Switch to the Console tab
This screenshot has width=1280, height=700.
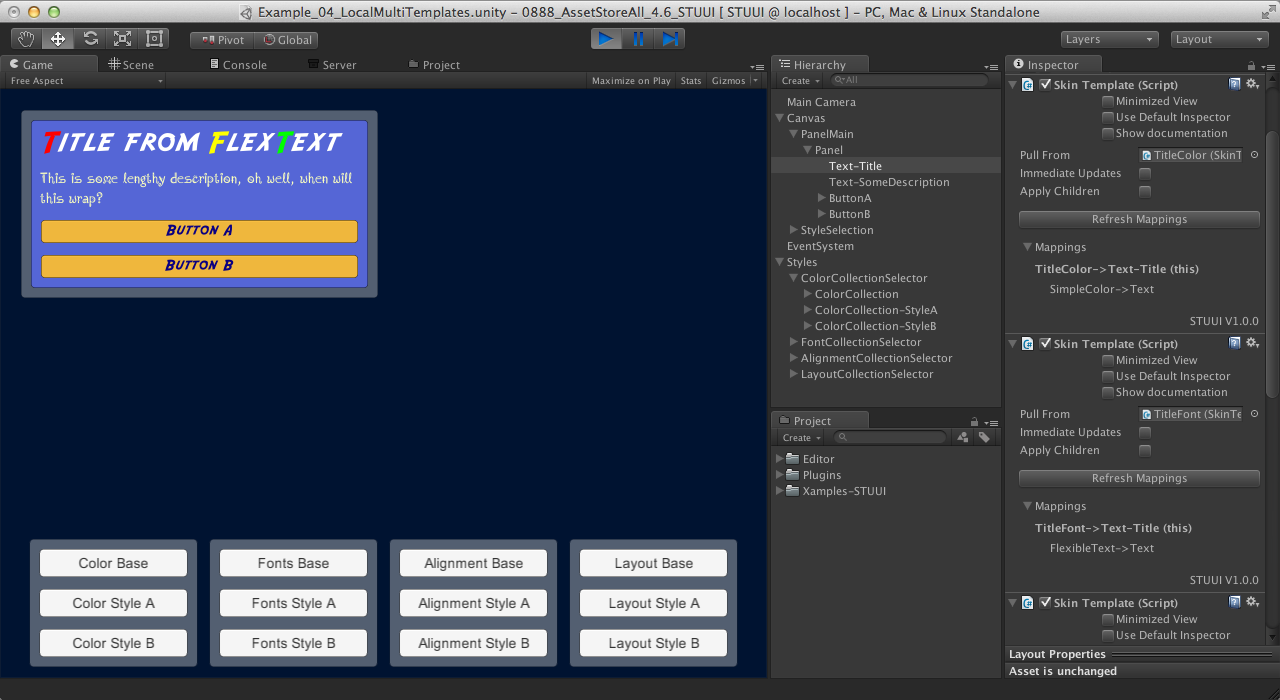pyautogui.click(x=238, y=64)
